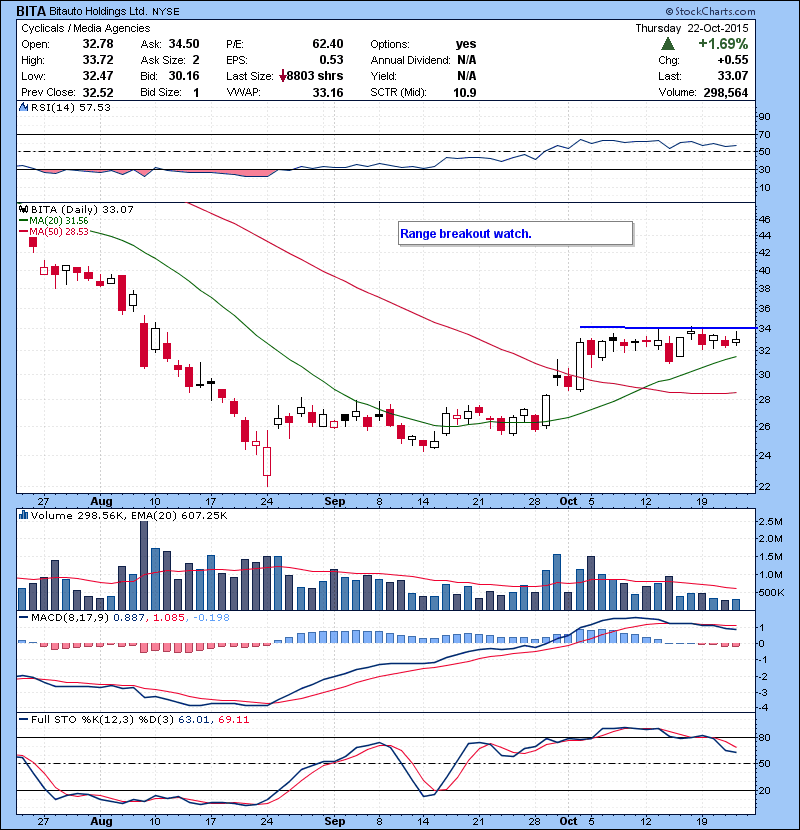800x830 pixels.
Task: Click the High value 33.72
Action: [x=98, y=60]
